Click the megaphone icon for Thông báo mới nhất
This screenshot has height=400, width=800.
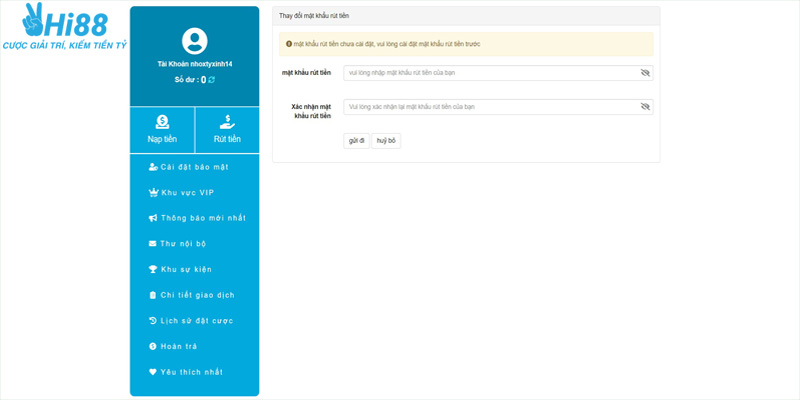[152, 218]
